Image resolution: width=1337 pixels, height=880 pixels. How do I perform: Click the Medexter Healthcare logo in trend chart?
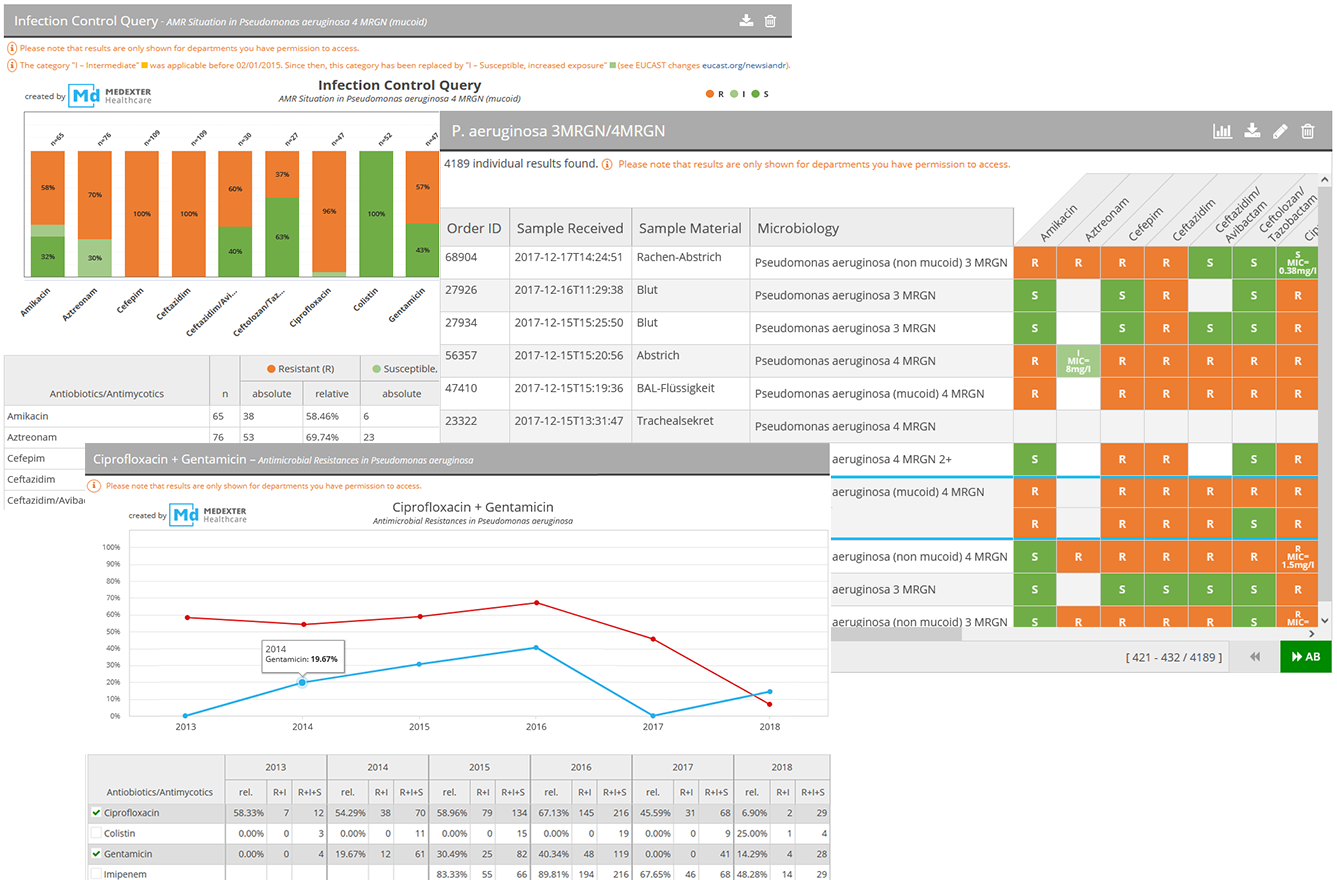click(x=208, y=515)
